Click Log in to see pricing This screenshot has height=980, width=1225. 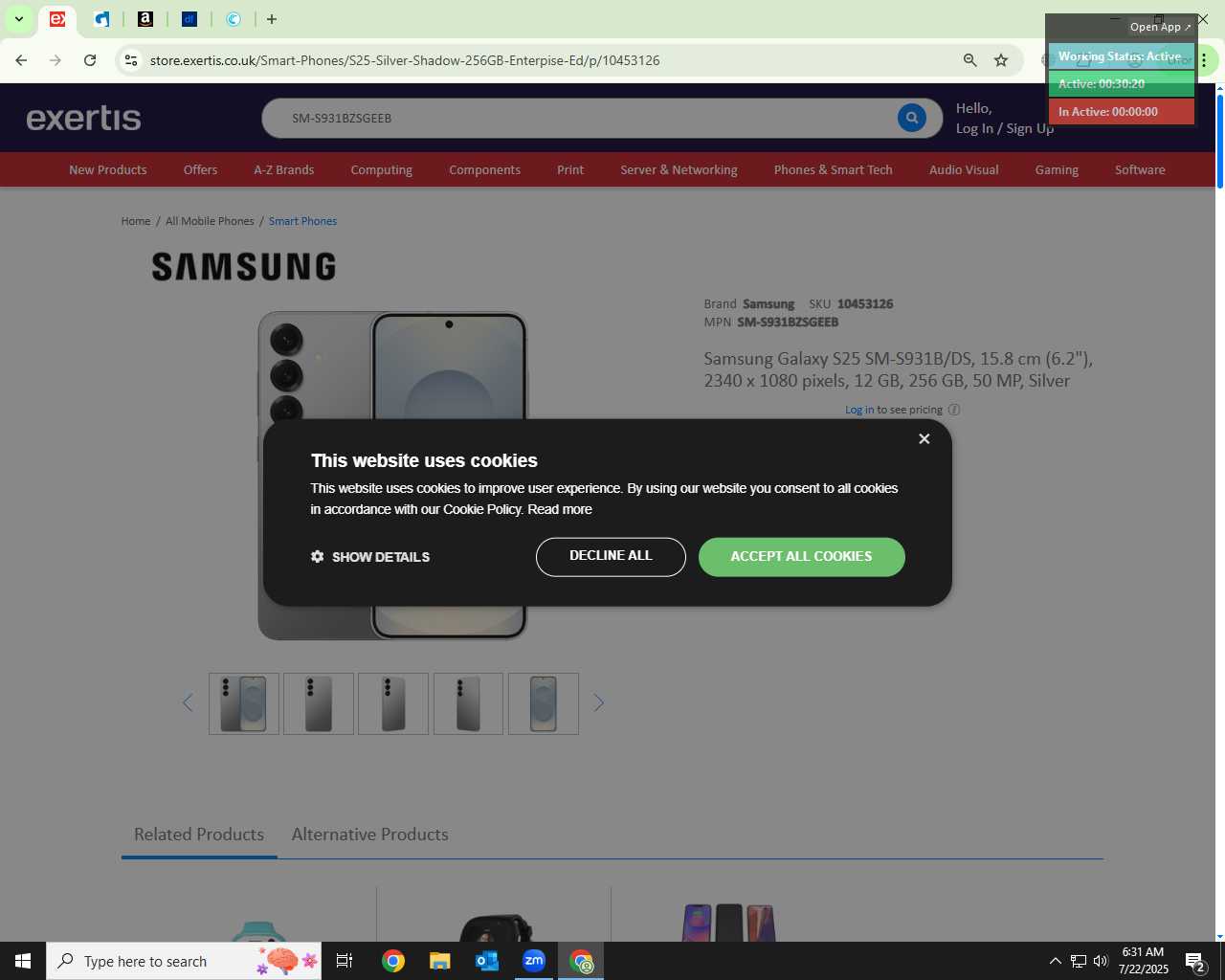click(859, 410)
